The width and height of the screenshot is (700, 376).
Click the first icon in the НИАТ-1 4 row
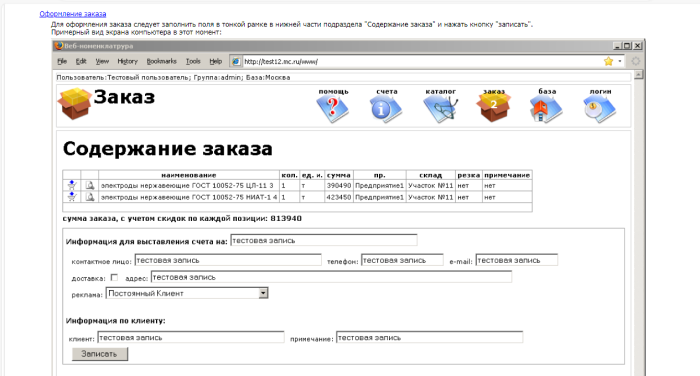(x=71, y=197)
